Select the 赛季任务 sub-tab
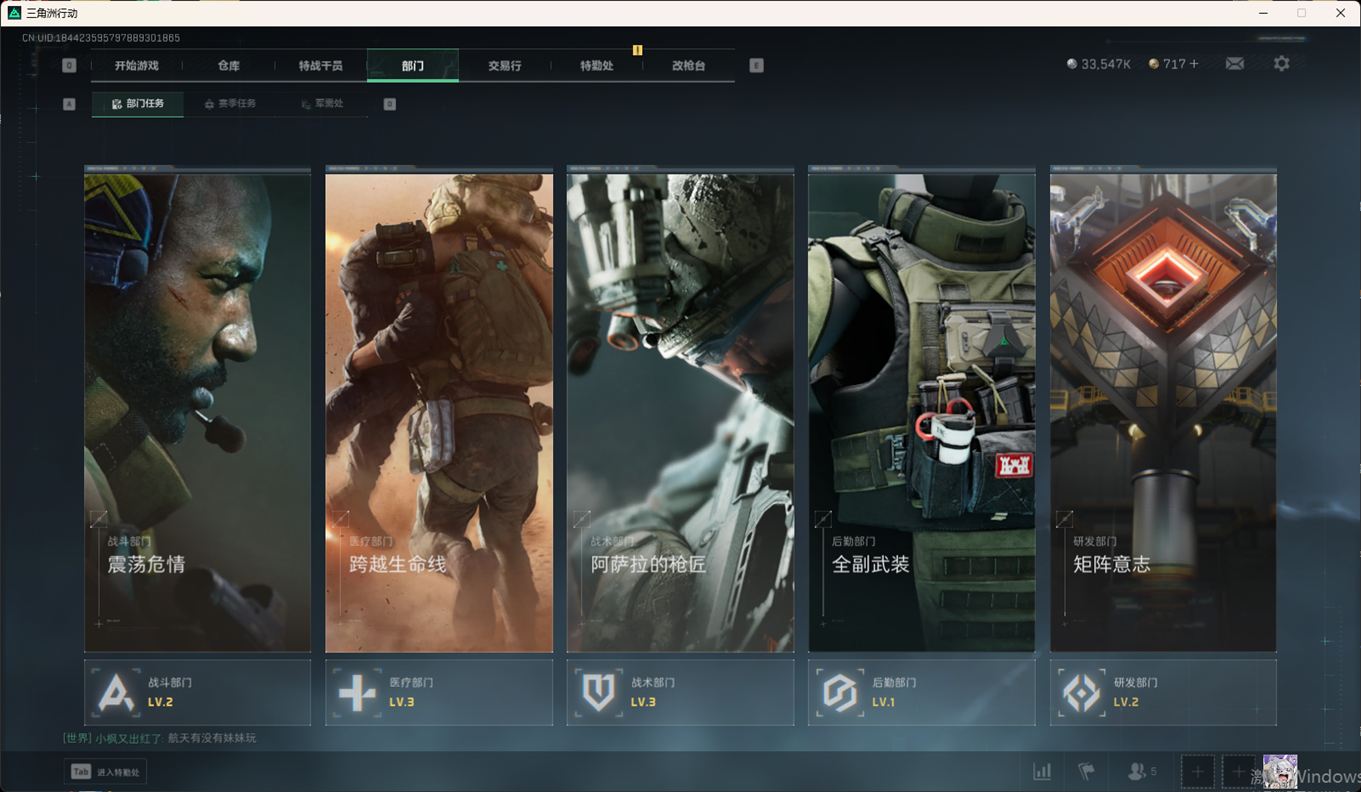Screen dimensions: 1361x792 (x=230, y=104)
